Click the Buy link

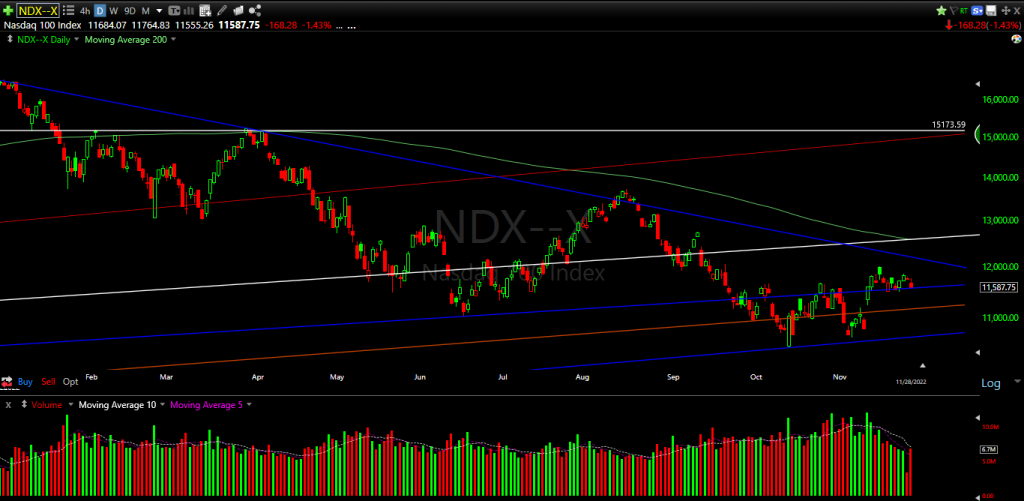pos(25,381)
